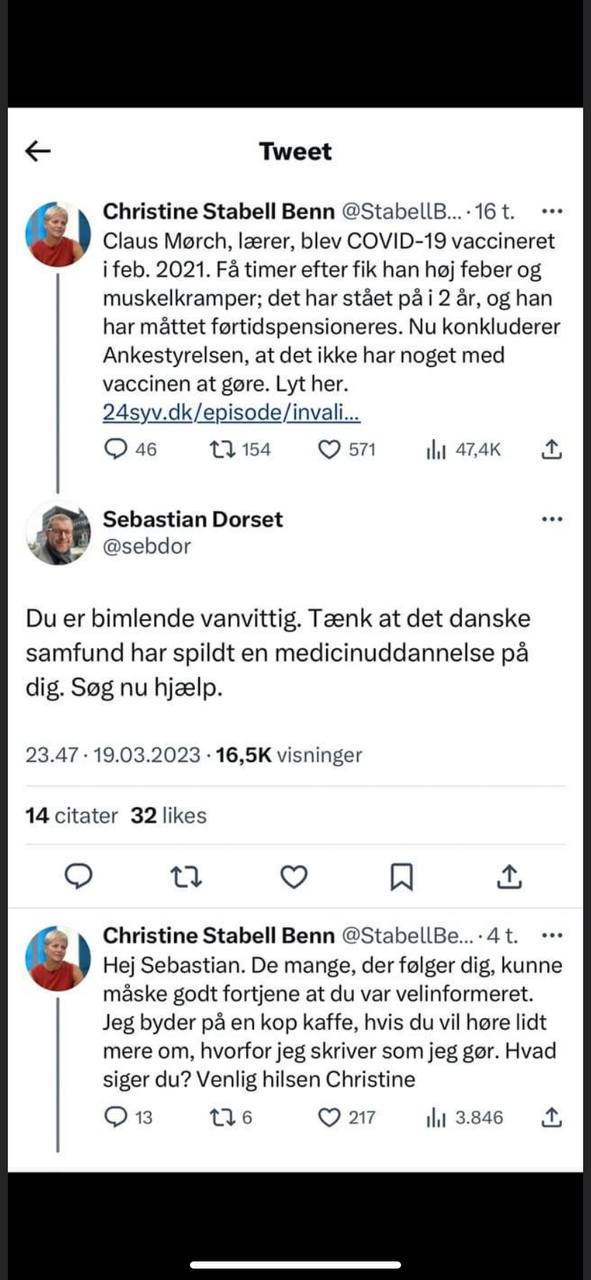Share Christine's bottom reply tweet

tap(550, 1117)
